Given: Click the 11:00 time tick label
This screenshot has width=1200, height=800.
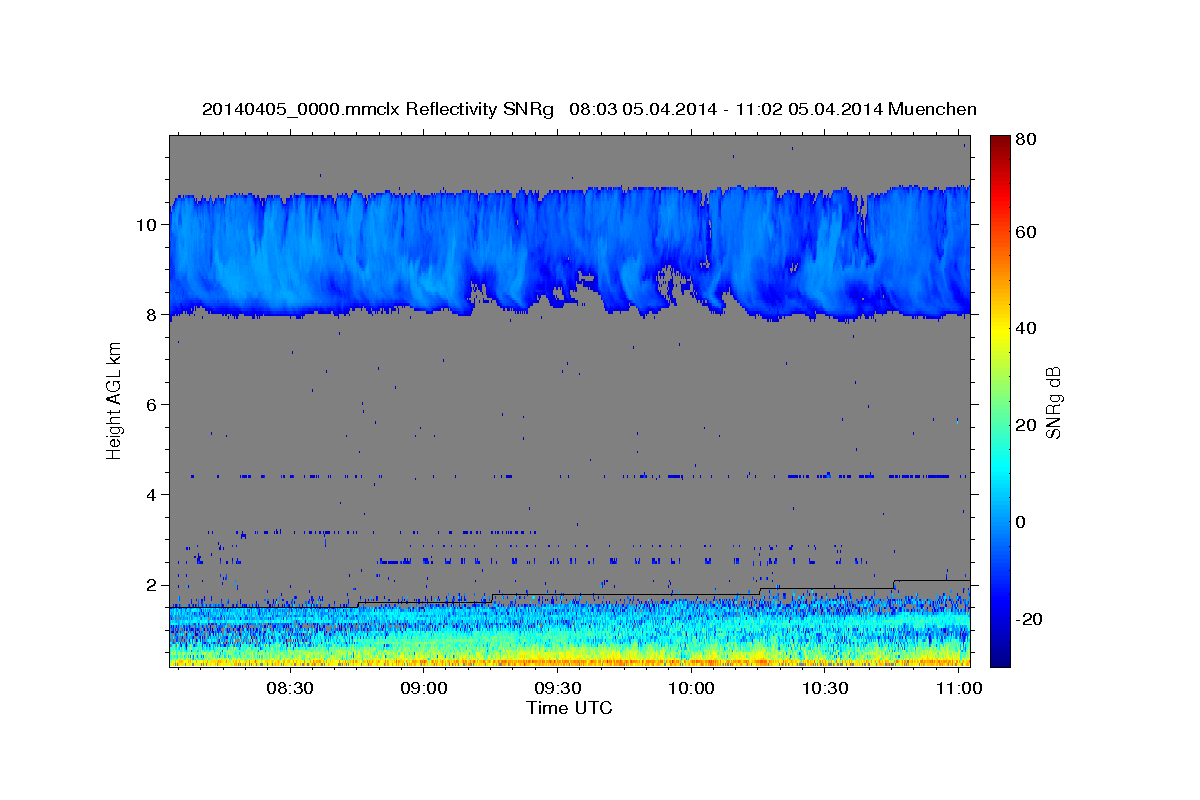Looking at the screenshot, I should click(959, 688).
